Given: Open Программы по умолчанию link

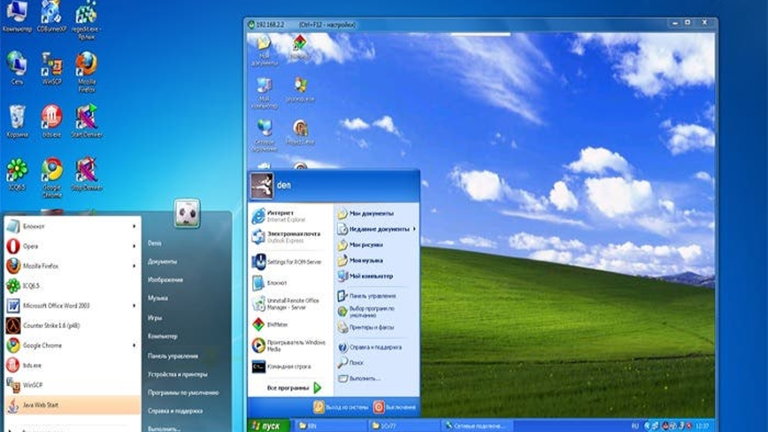Looking at the screenshot, I should (x=183, y=393).
